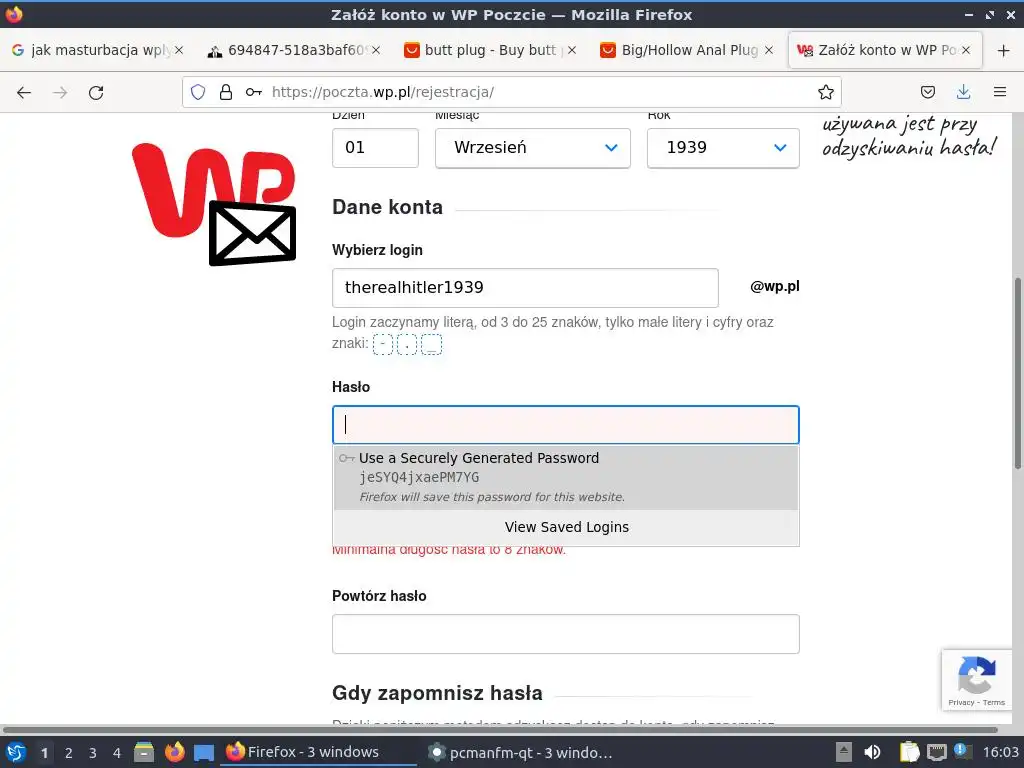1024x768 pixels.
Task: Switch to virtual desktop 4
Action: [117, 753]
